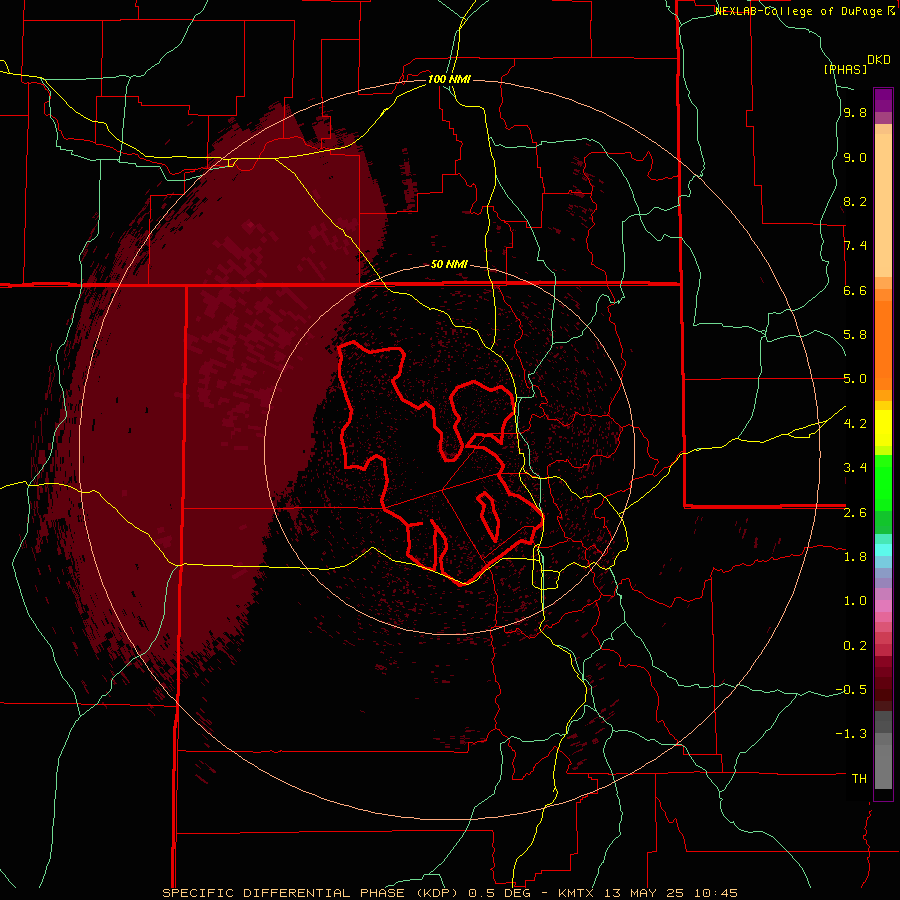Click the 2.6 scale value
Image resolution: width=900 pixels, height=900 pixels.
click(x=855, y=513)
